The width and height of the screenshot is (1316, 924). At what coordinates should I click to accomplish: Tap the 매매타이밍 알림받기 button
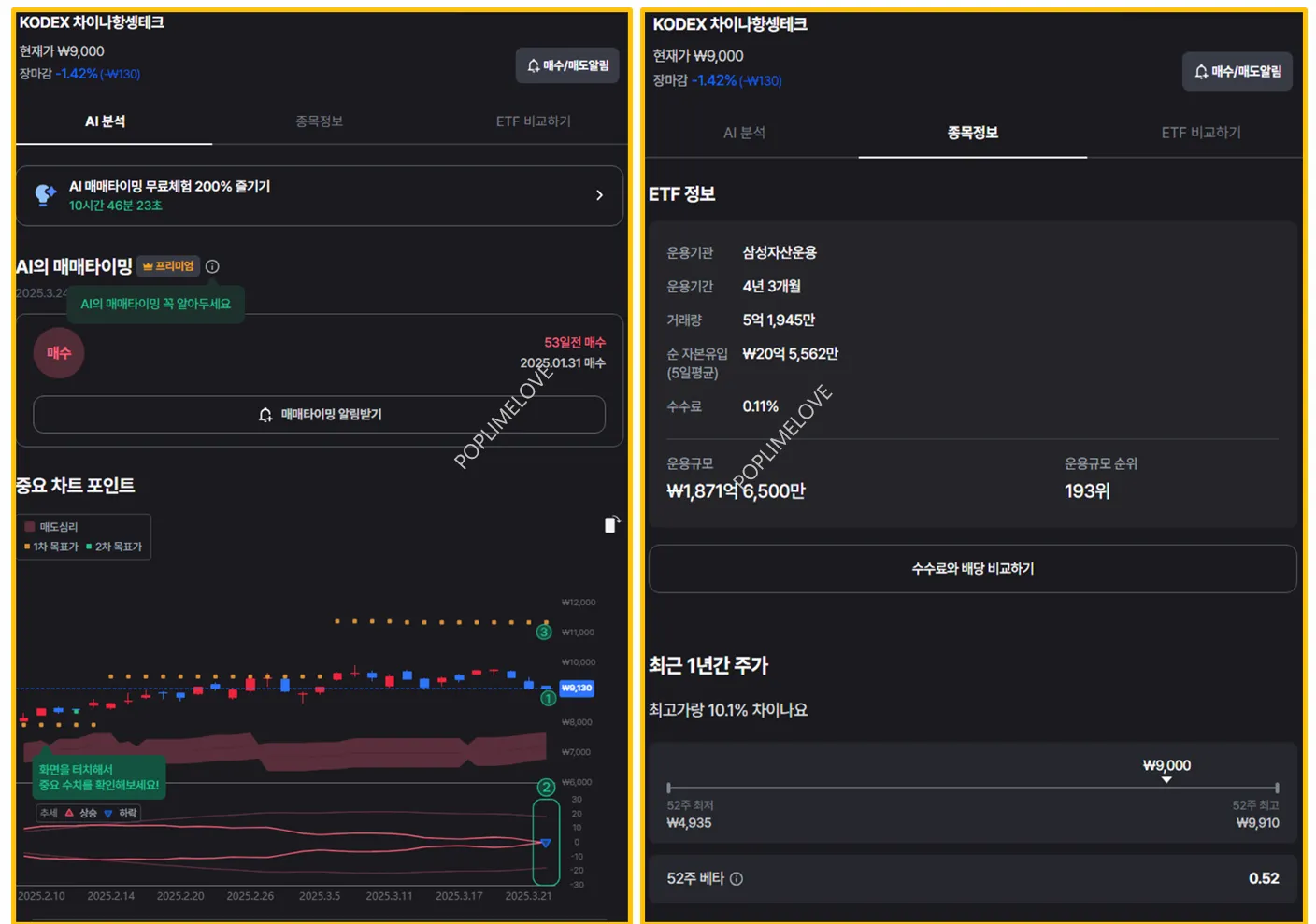click(x=320, y=415)
